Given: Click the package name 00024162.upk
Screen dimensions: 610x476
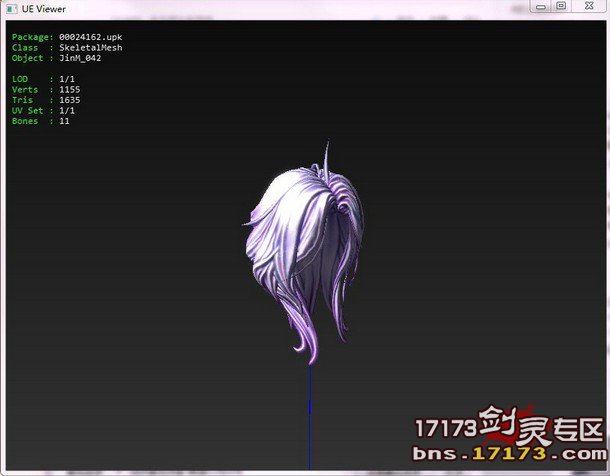Looking at the screenshot, I should click(91, 37).
